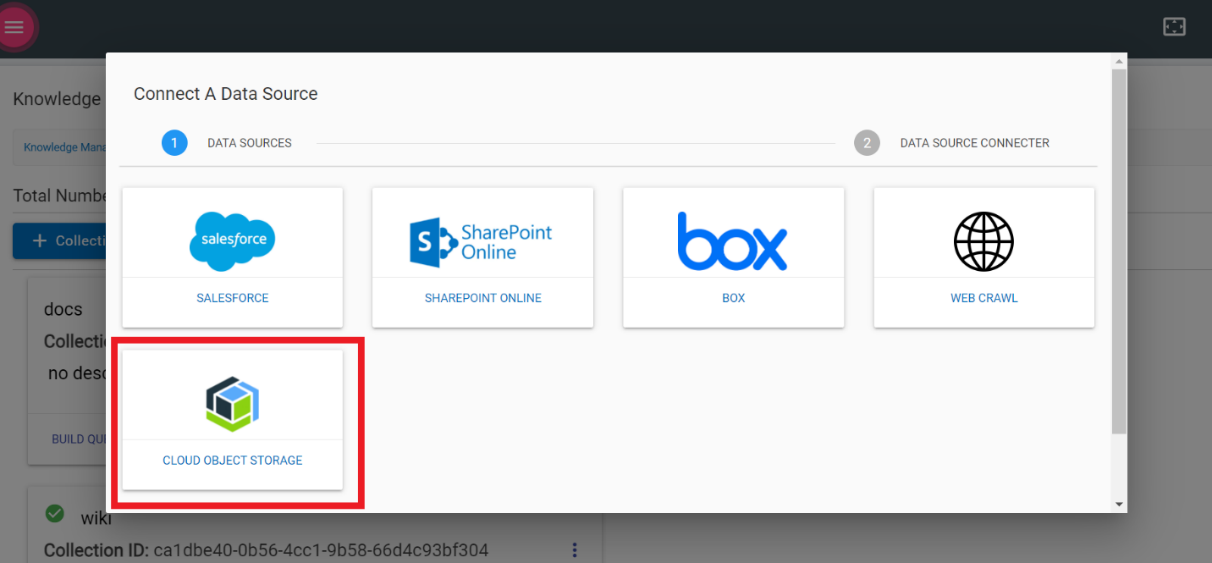Go to step 1 Data Sources

pos(227,143)
